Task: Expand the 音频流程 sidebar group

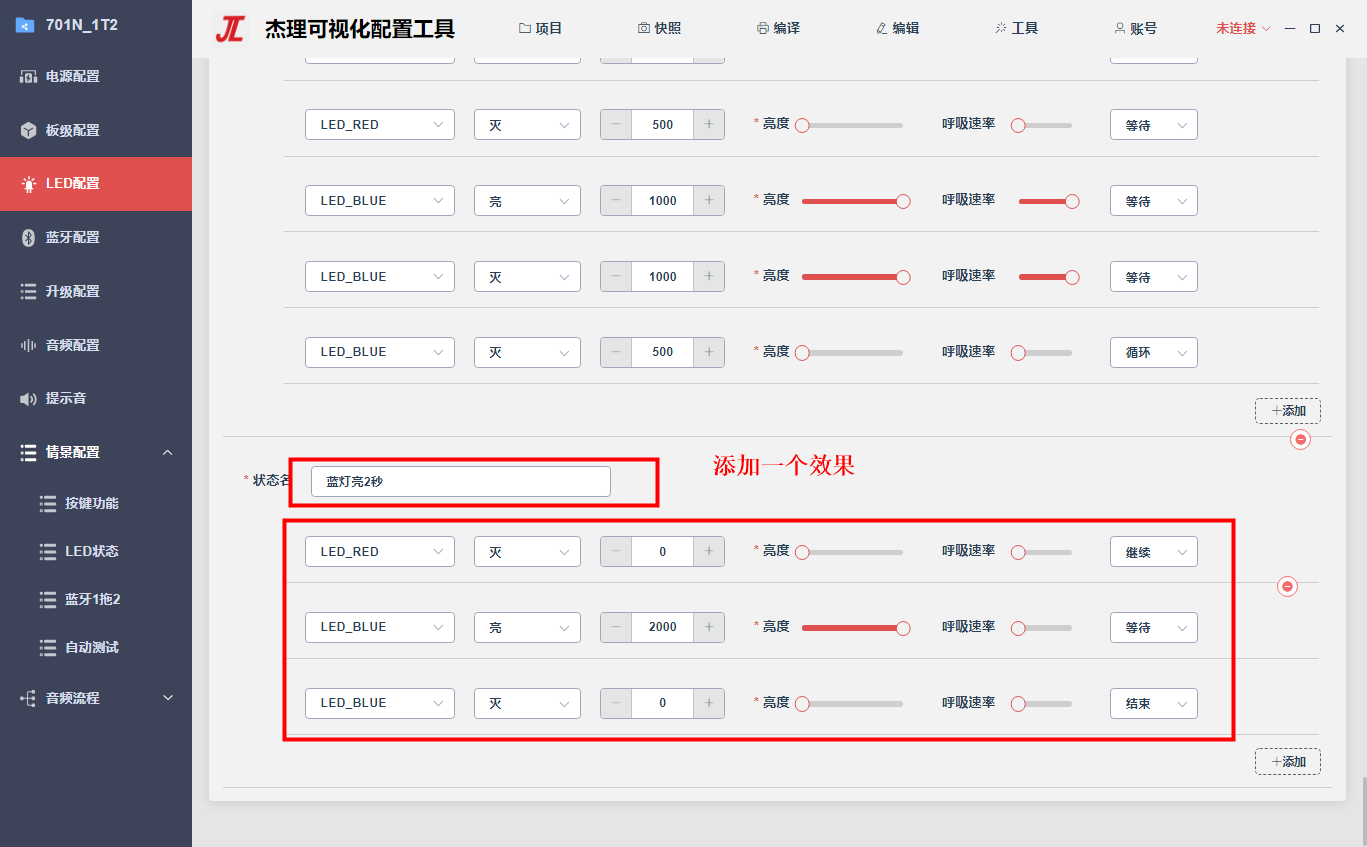Action: click(x=96, y=698)
